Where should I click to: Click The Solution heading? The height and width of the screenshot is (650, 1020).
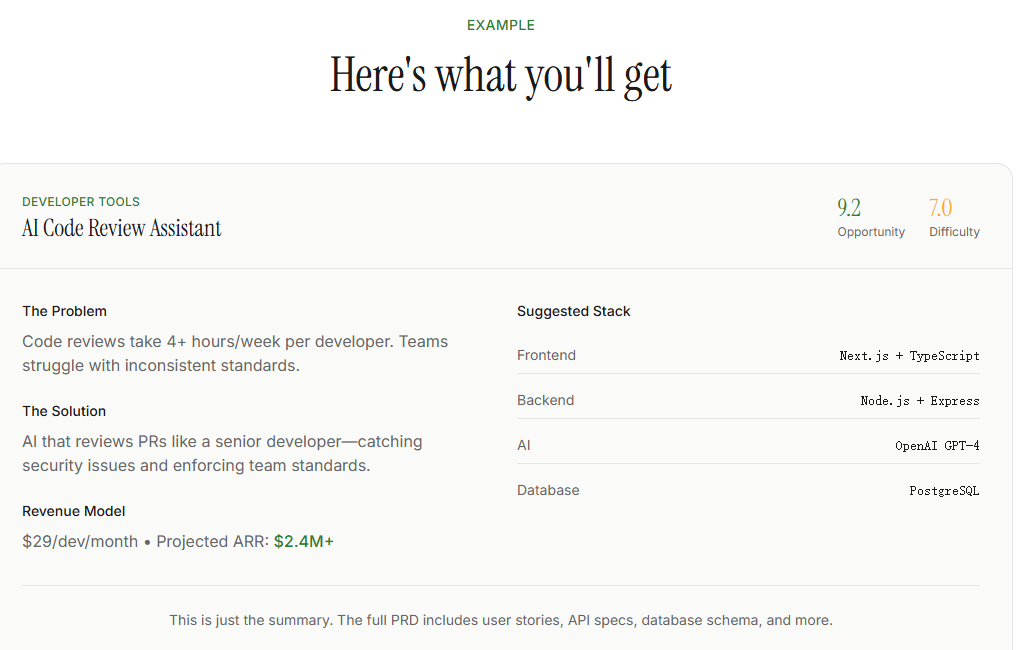(x=64, y=411)
